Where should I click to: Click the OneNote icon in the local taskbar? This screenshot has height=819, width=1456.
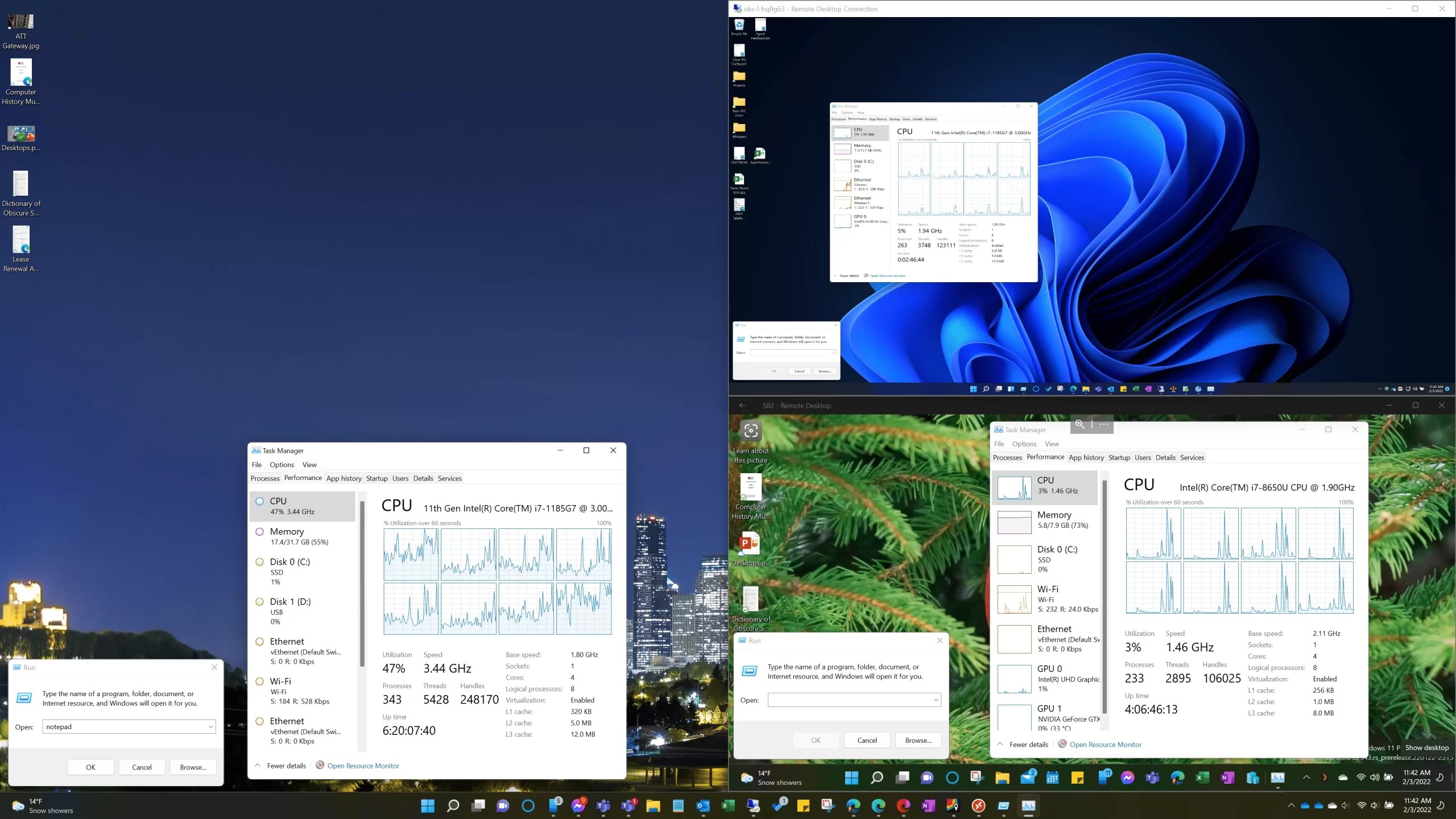928,805
